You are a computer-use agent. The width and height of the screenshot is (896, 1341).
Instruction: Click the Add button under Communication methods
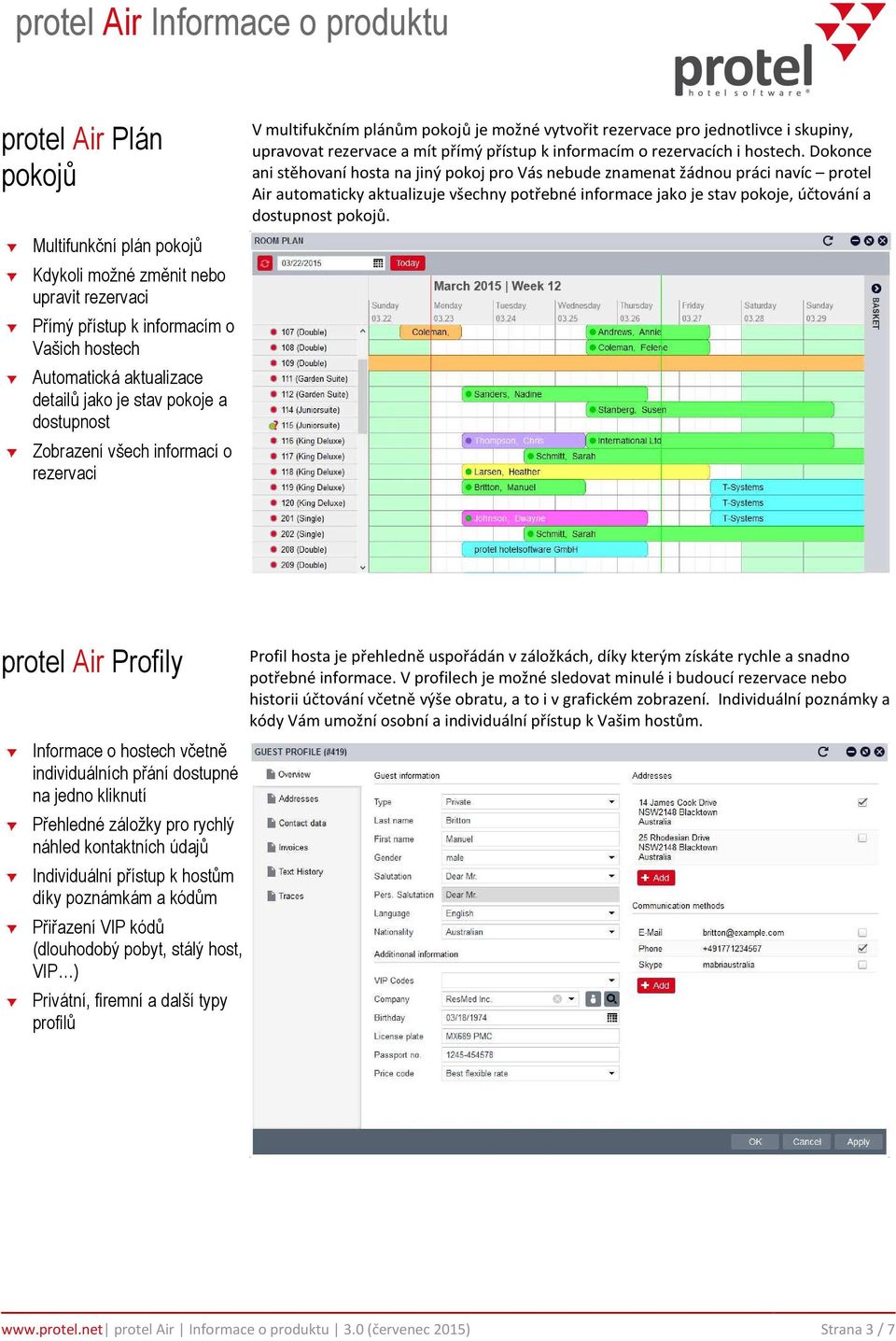tap(655, 986)
